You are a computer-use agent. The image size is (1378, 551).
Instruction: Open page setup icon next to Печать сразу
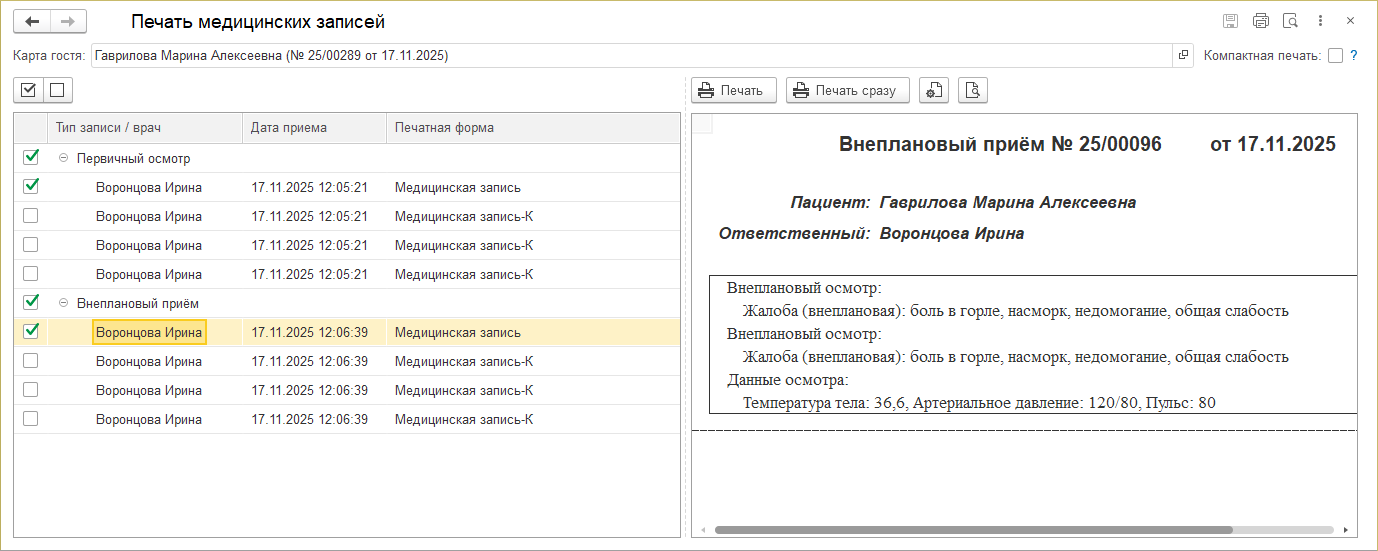933,91
